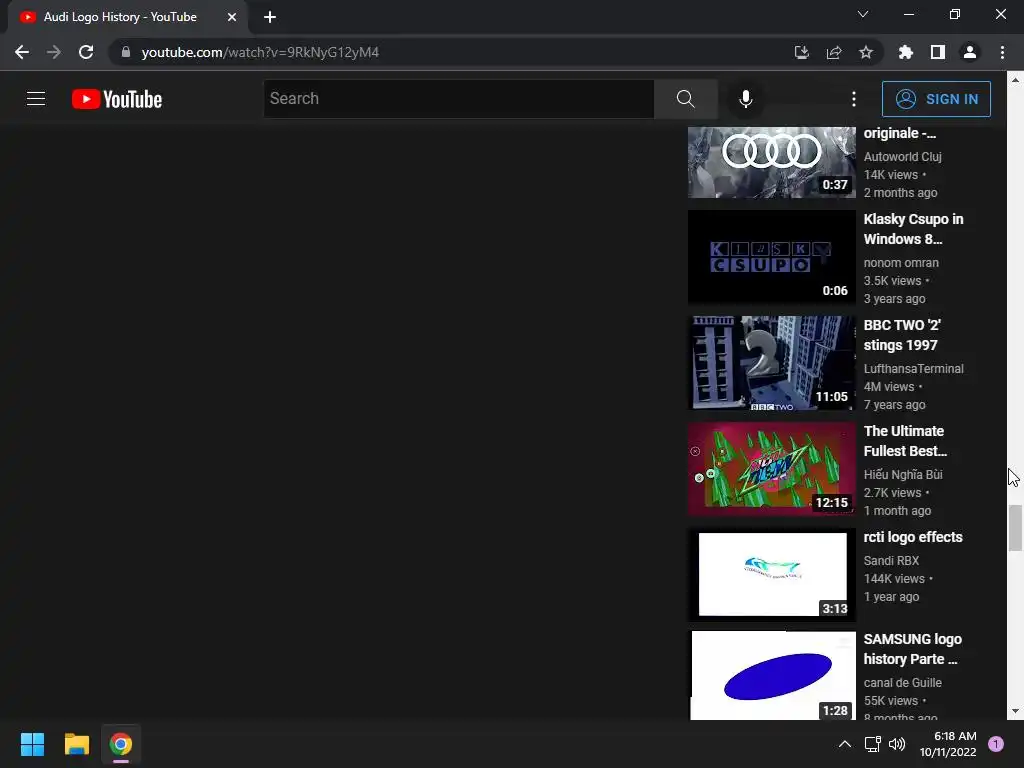
Task: Click title 'SAMSUNG logo history Parte ...'
Action: click(912, 649)
